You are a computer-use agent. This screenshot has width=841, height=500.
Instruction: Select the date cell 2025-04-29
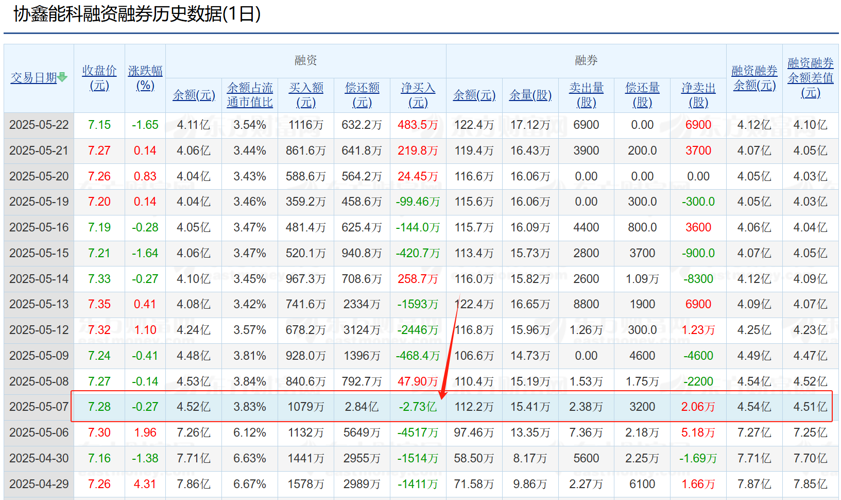(39, 484)
